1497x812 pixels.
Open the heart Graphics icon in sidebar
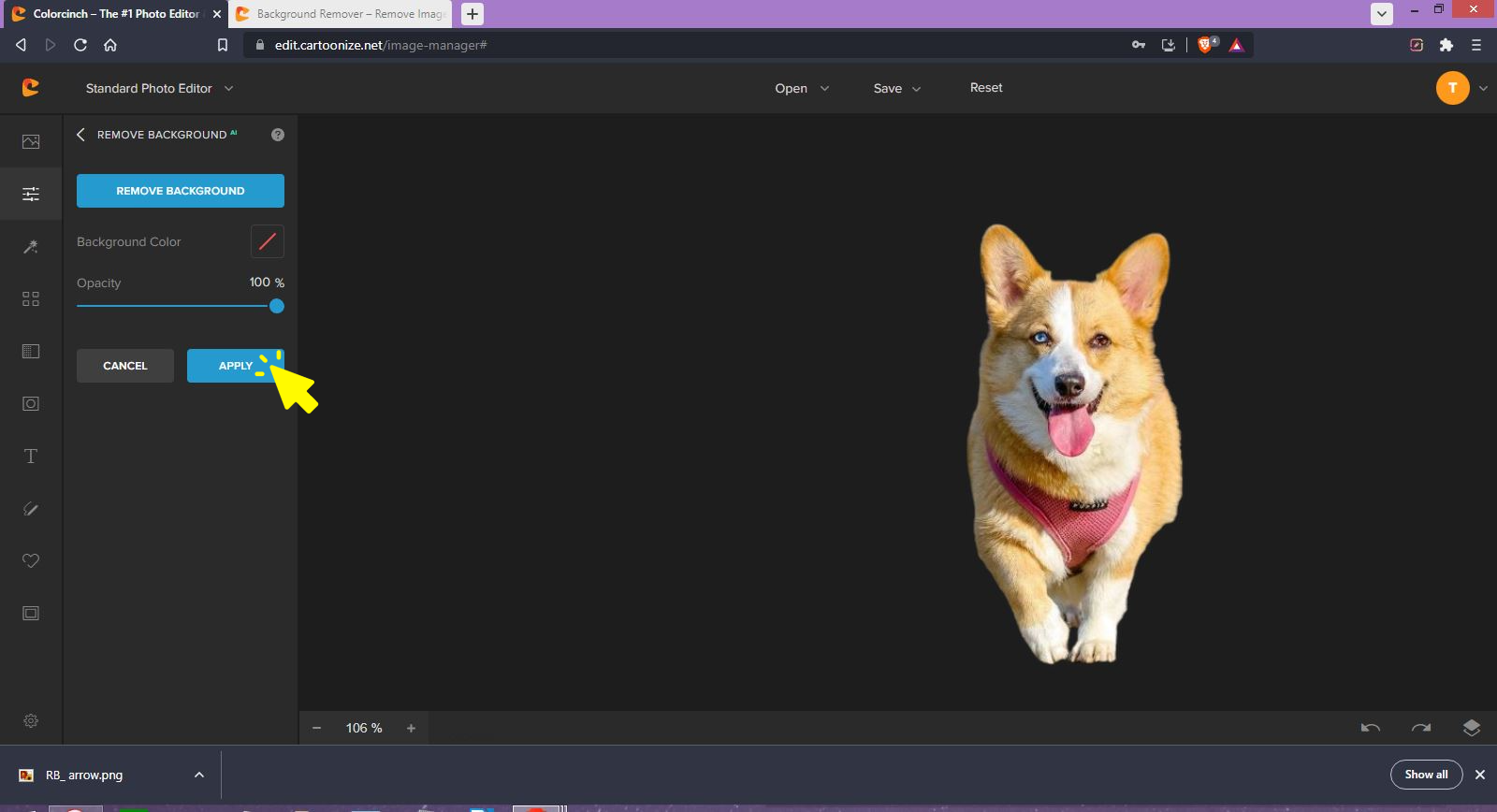point(31,560)
